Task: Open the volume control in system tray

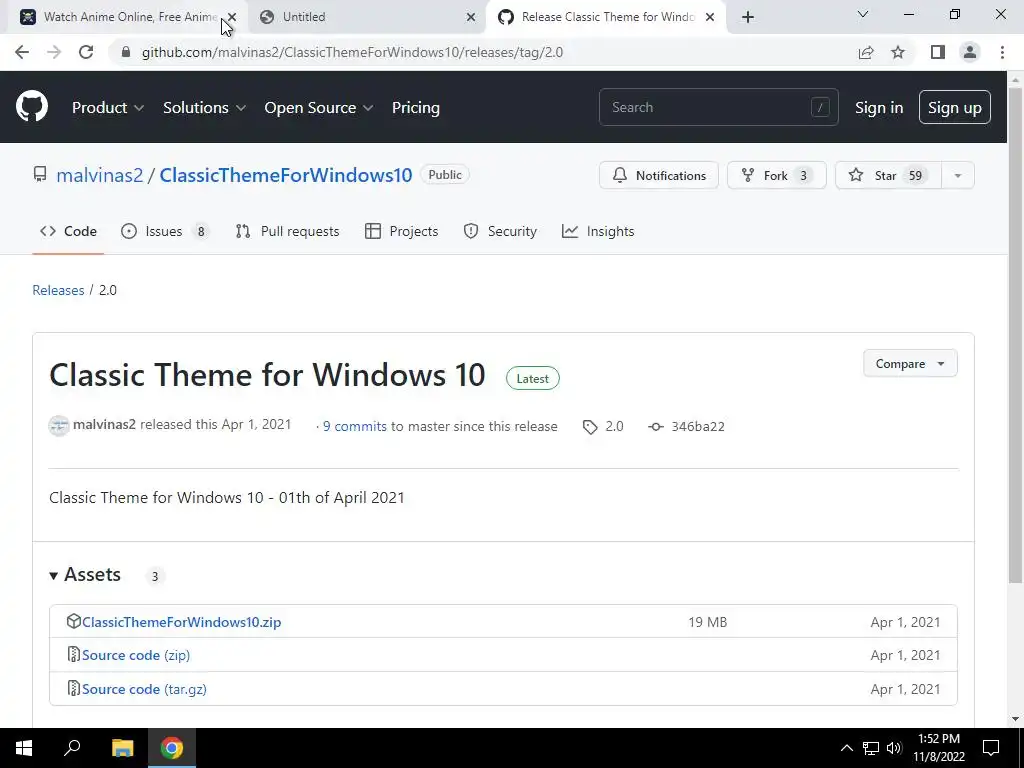Action: point(894,748)
